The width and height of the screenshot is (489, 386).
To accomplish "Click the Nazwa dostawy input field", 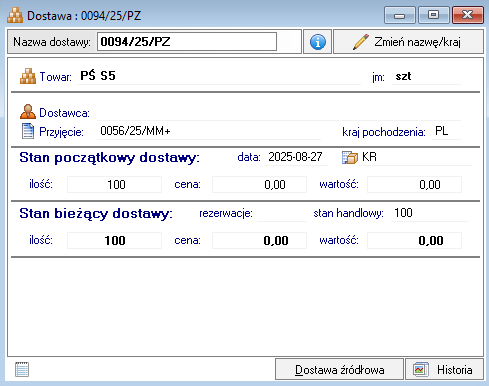I will point(187,42).
